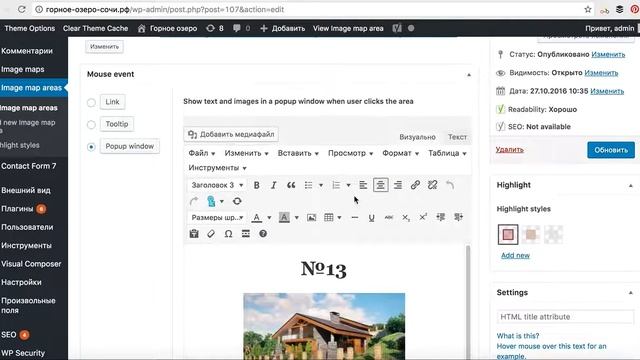This screenshot has width=640, height=360.
Task: Open the Таблица editor menu
Action: tap(447, 153)
